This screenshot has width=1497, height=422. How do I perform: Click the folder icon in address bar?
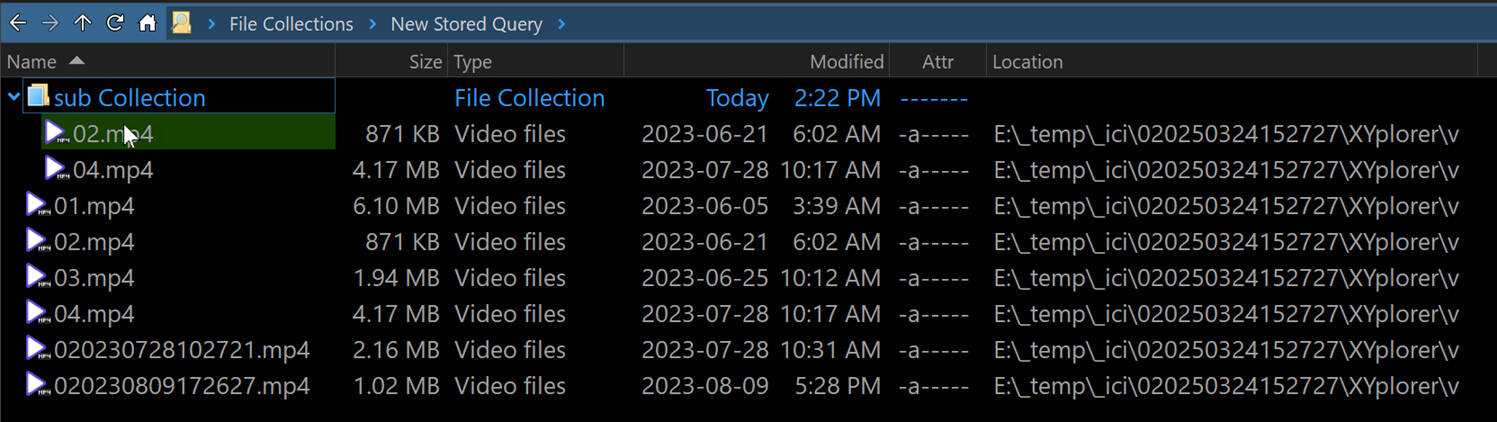[181, 23]
